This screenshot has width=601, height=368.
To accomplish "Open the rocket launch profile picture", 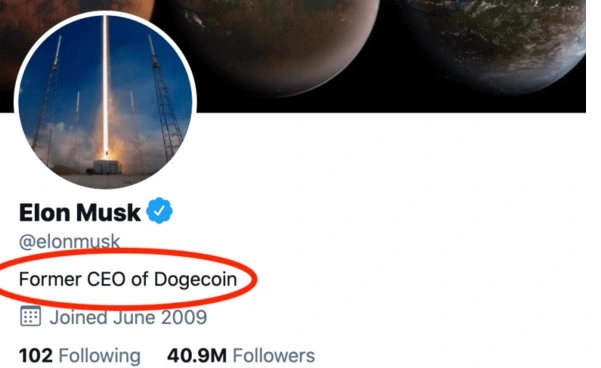I will click(x=105, y=100).
